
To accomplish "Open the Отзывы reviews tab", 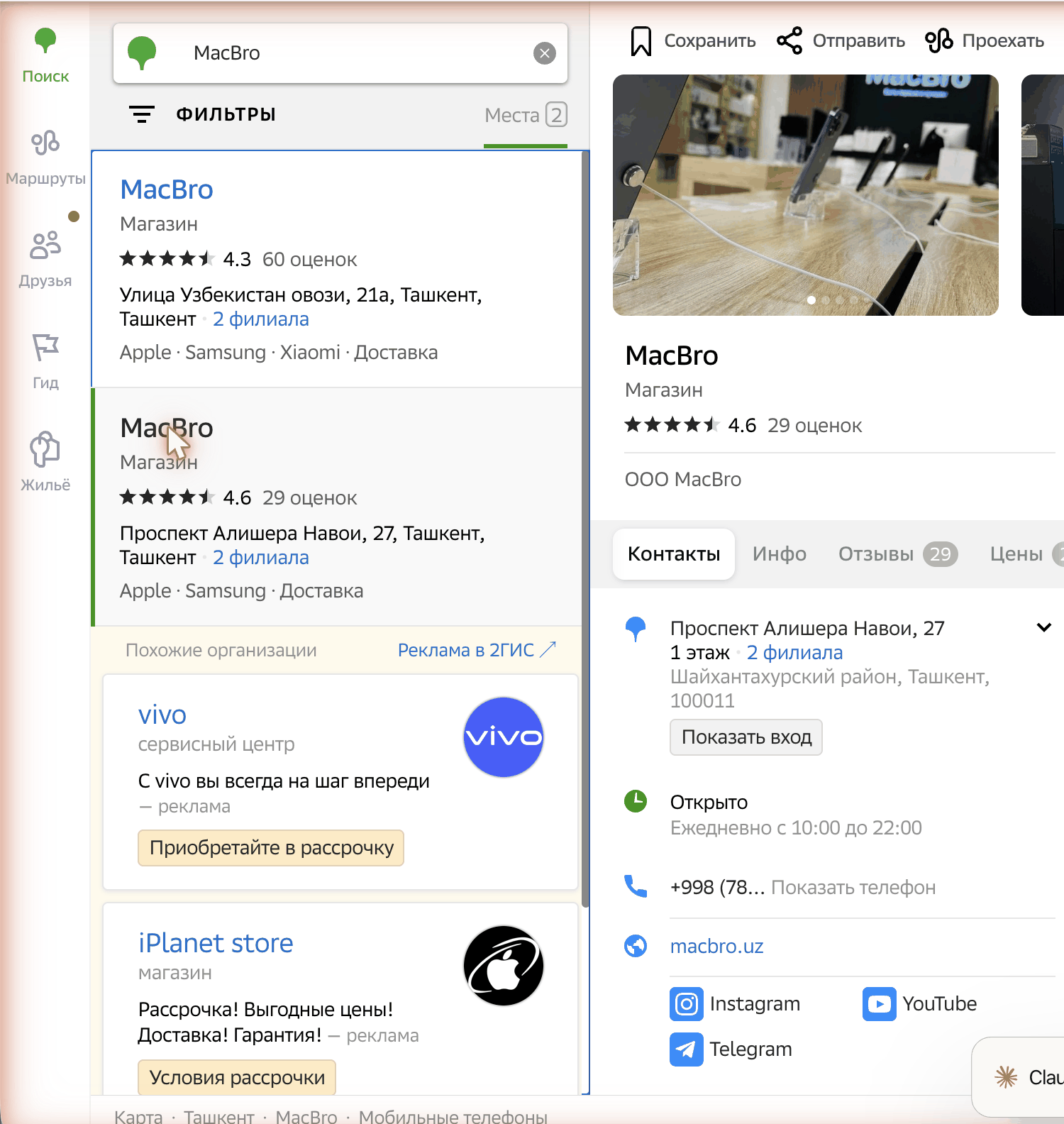I will pos(898,554).
